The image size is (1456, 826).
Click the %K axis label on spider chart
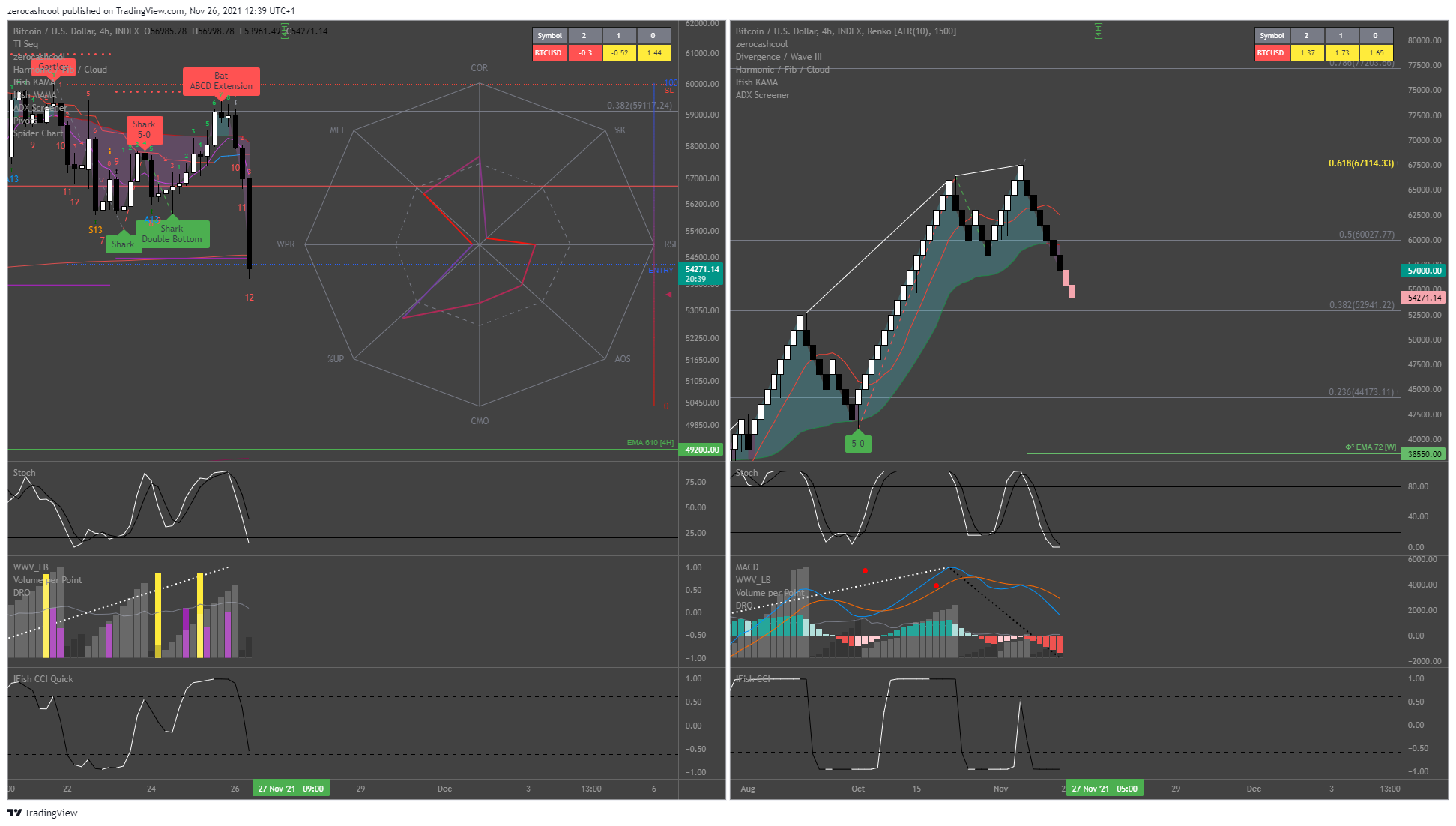[x=620, y=130]
